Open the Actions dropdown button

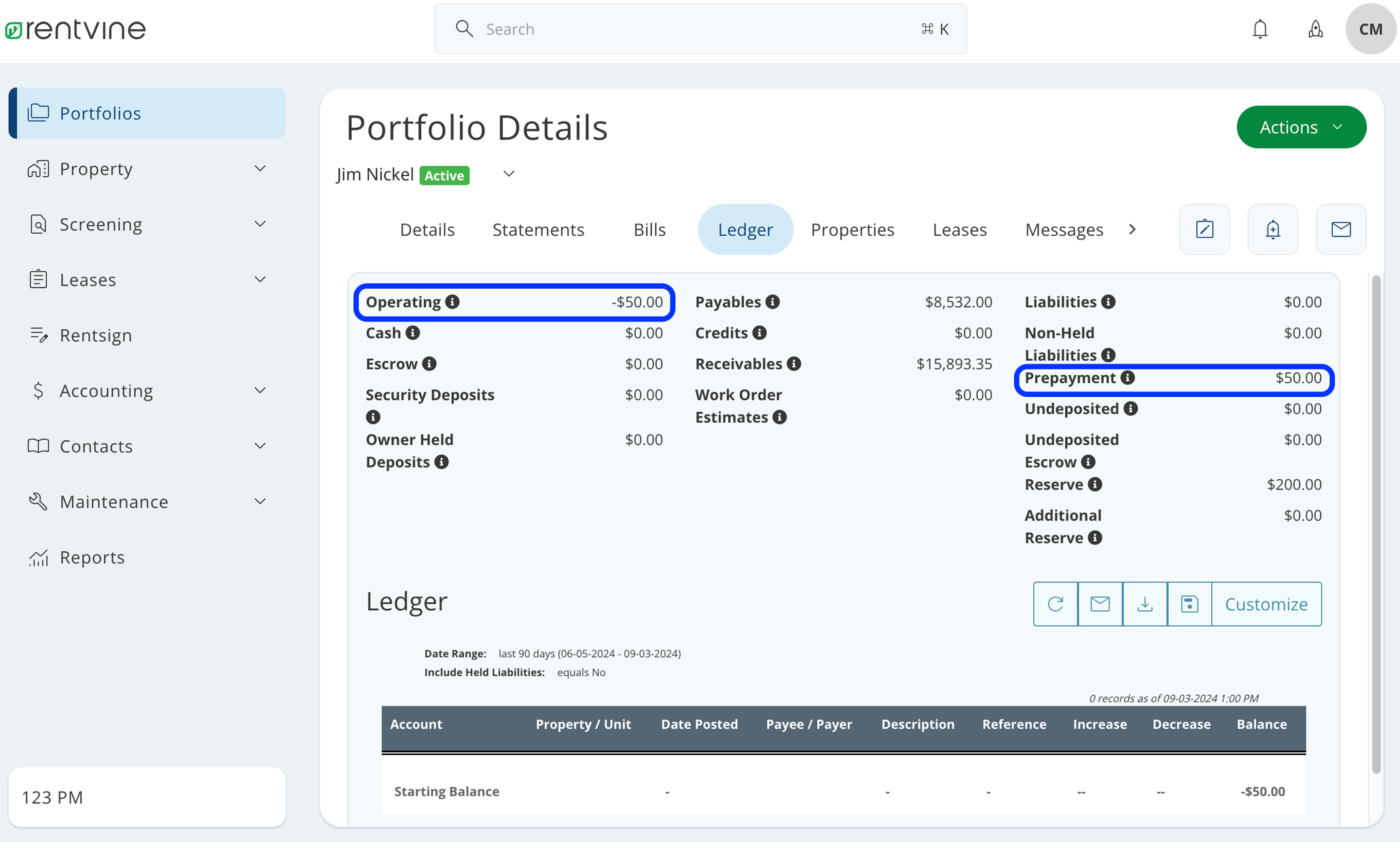(x=1301, y=127)
